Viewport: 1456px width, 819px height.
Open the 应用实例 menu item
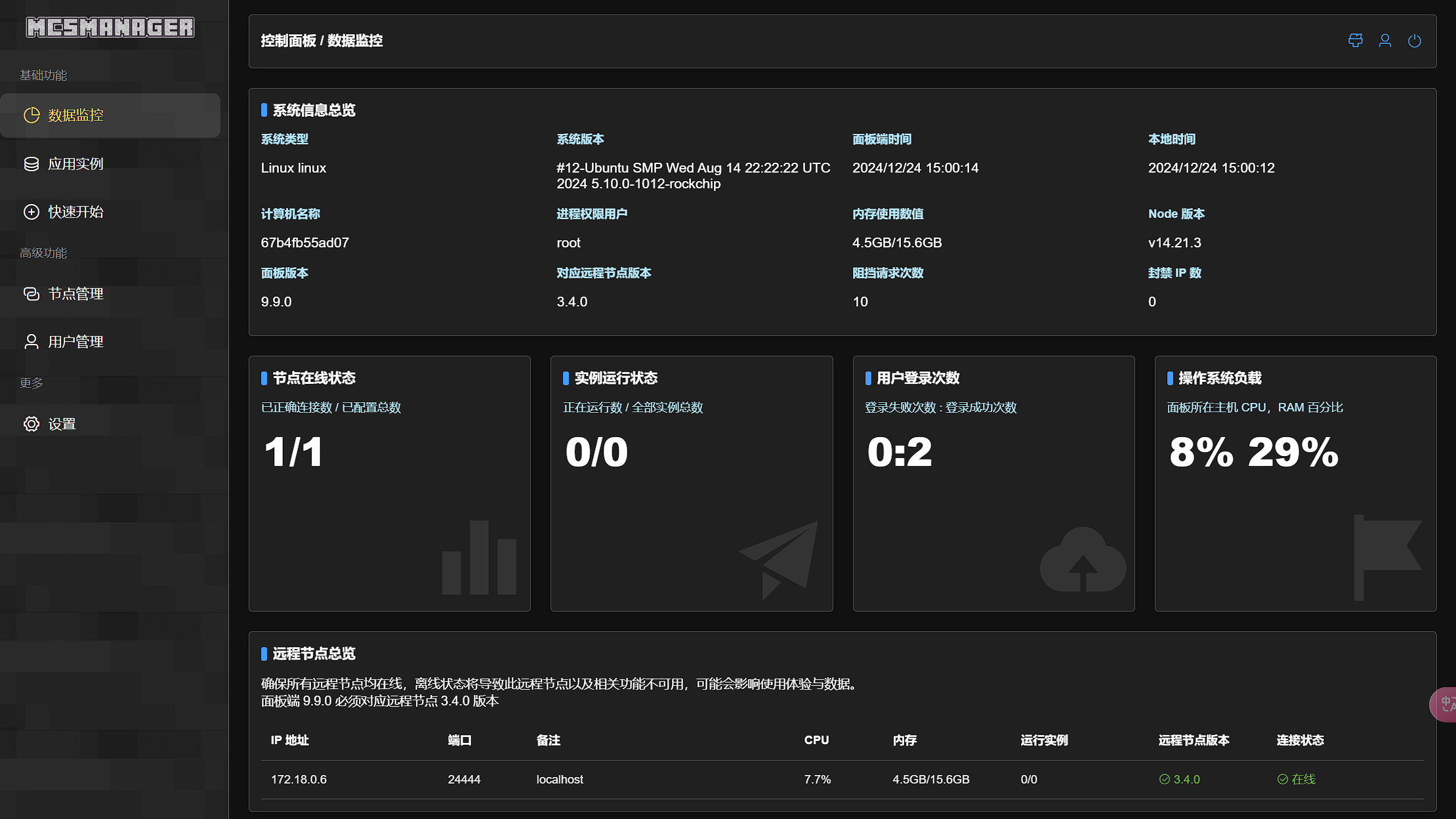[x=75, y=164]
